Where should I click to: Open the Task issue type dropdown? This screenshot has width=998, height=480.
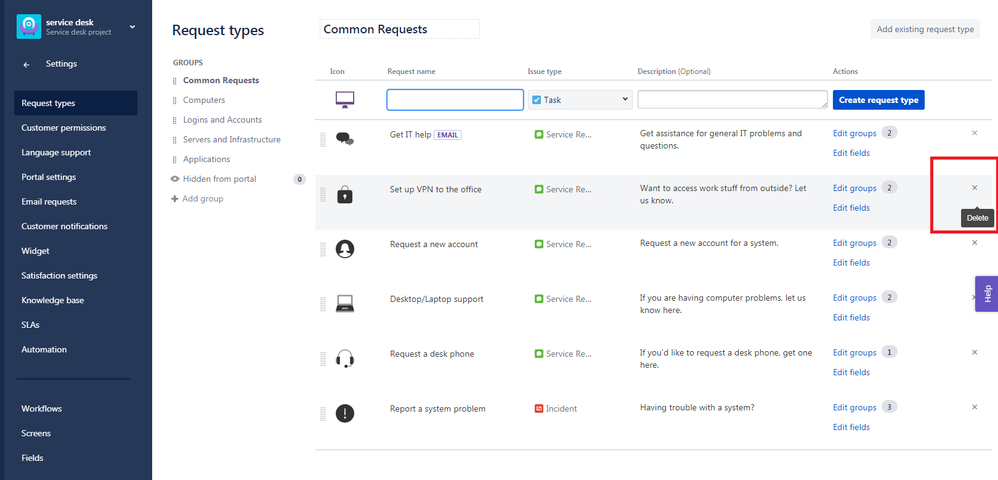tap(580, 100)
